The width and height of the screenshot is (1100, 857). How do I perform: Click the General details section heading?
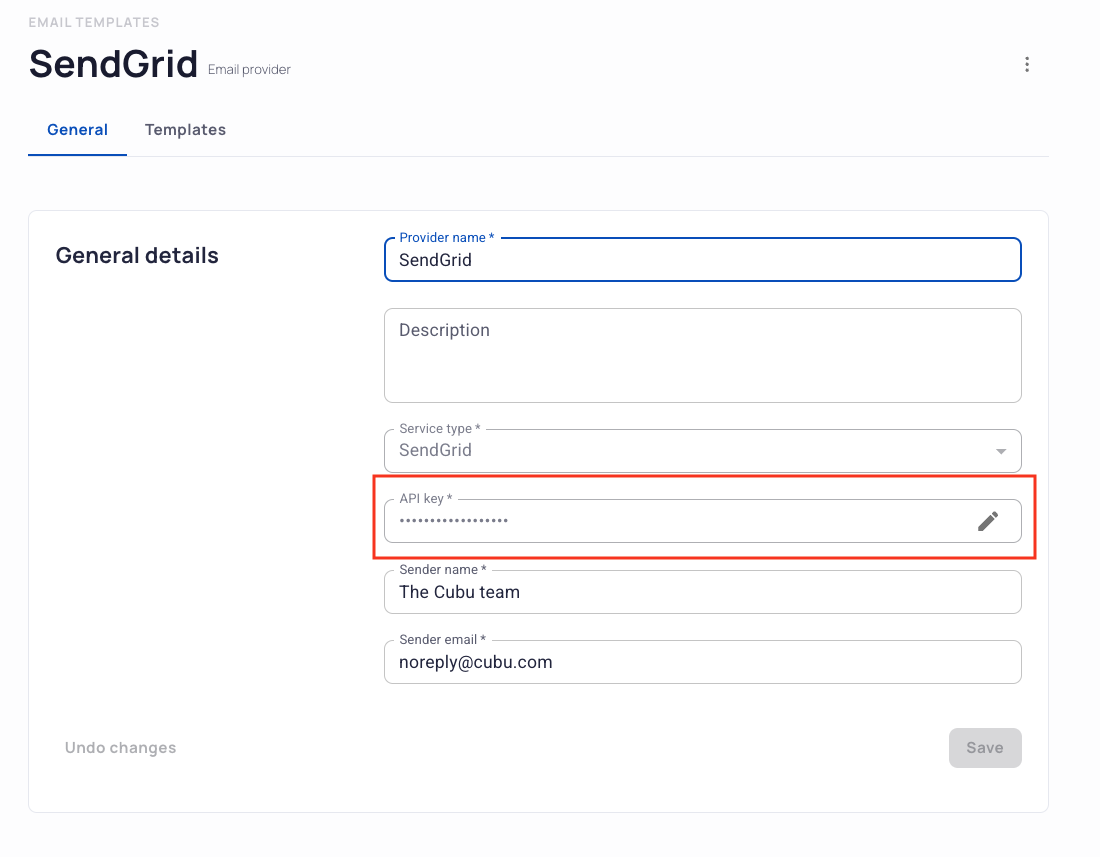[x=137, y=255]
